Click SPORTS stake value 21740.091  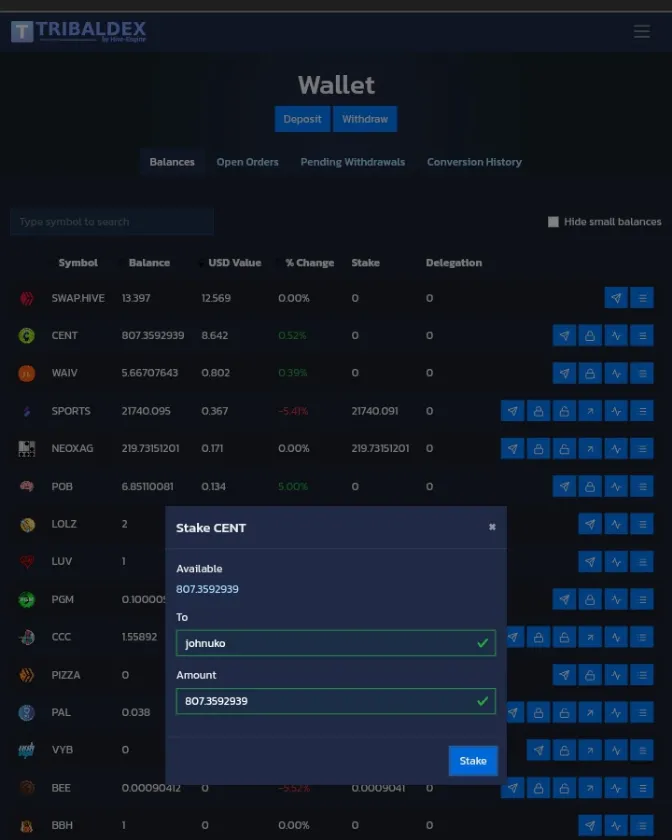tap(375, 411)
